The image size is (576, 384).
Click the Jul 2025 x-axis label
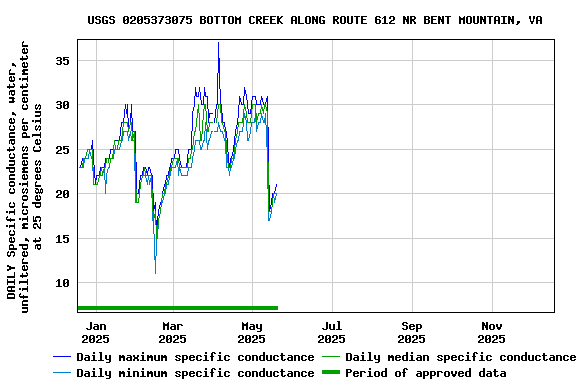pos(331,333)
